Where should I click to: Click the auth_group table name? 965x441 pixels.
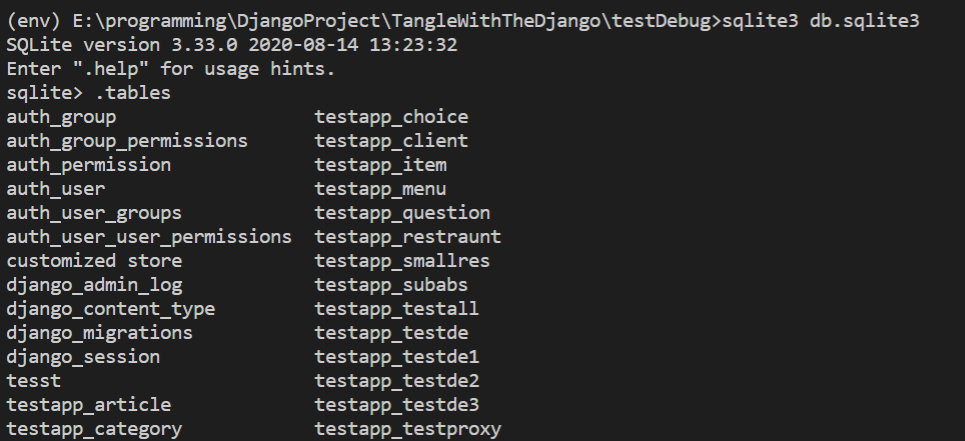point(61,117)
